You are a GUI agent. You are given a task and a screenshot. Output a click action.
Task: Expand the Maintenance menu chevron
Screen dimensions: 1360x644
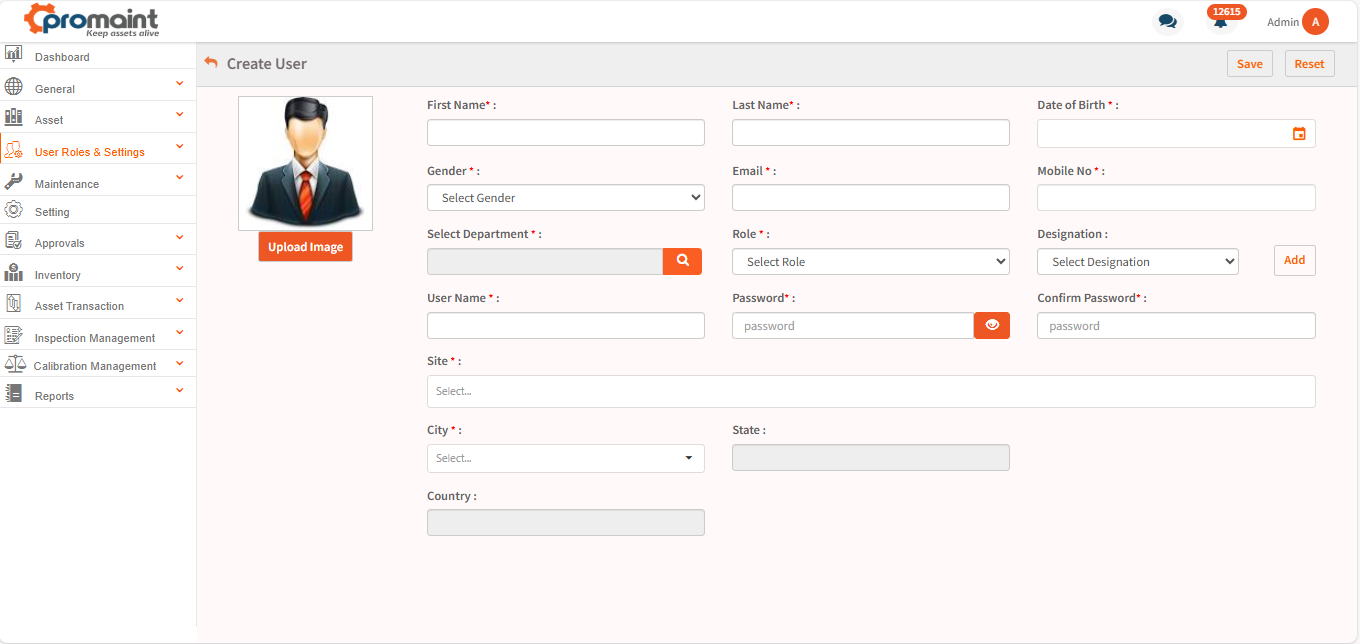180,177
